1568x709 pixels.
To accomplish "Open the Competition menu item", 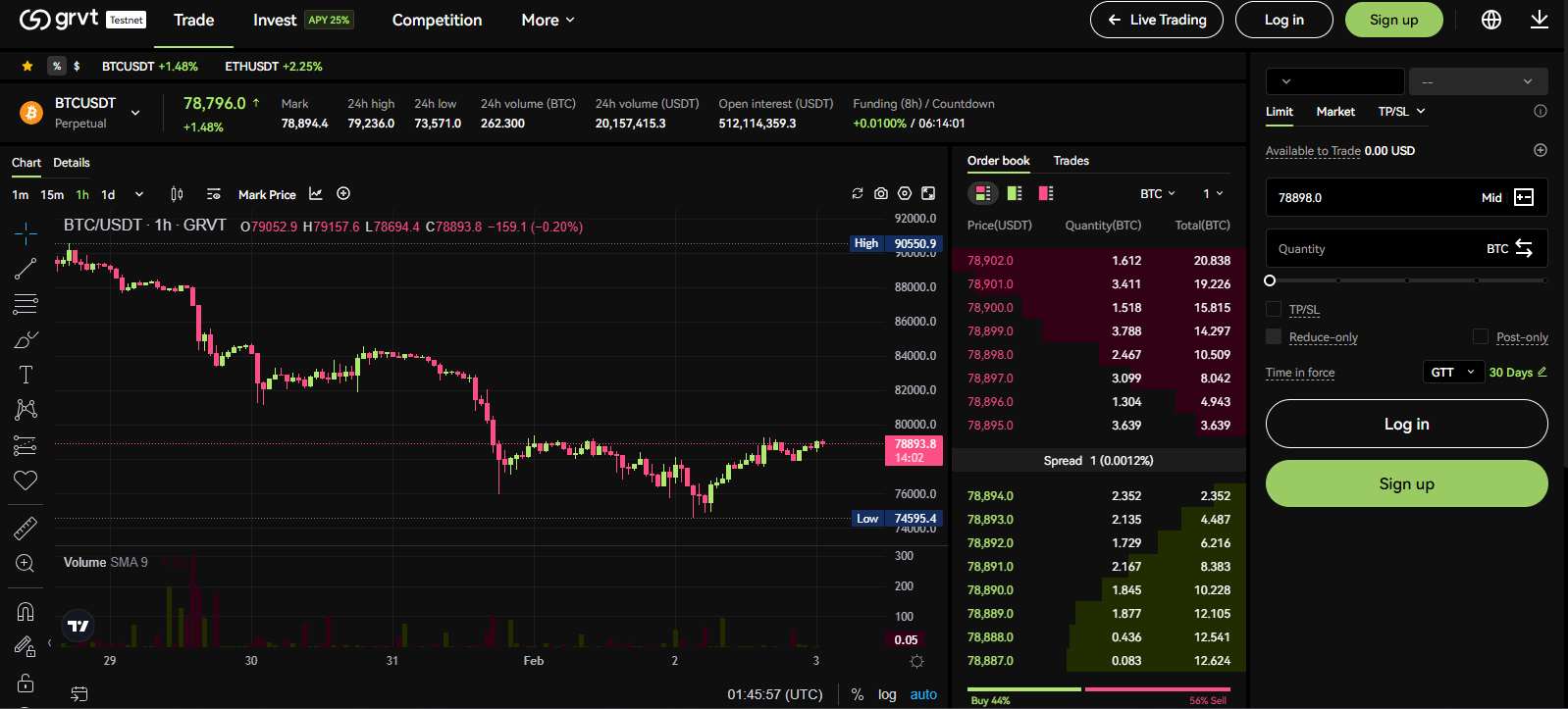I will click(437, 20).
